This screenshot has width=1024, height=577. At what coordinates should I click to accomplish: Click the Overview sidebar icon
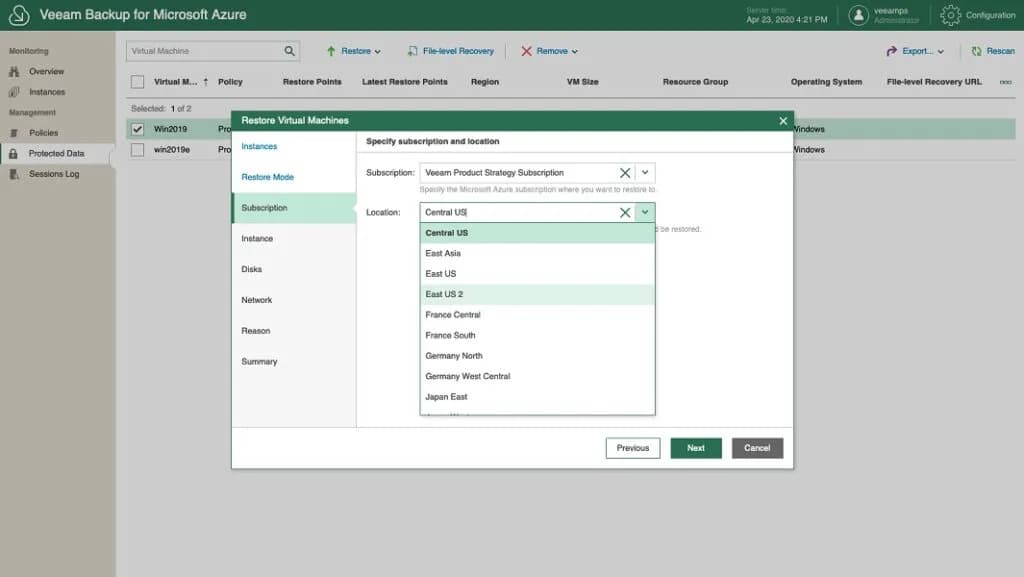tap(14, 72)
